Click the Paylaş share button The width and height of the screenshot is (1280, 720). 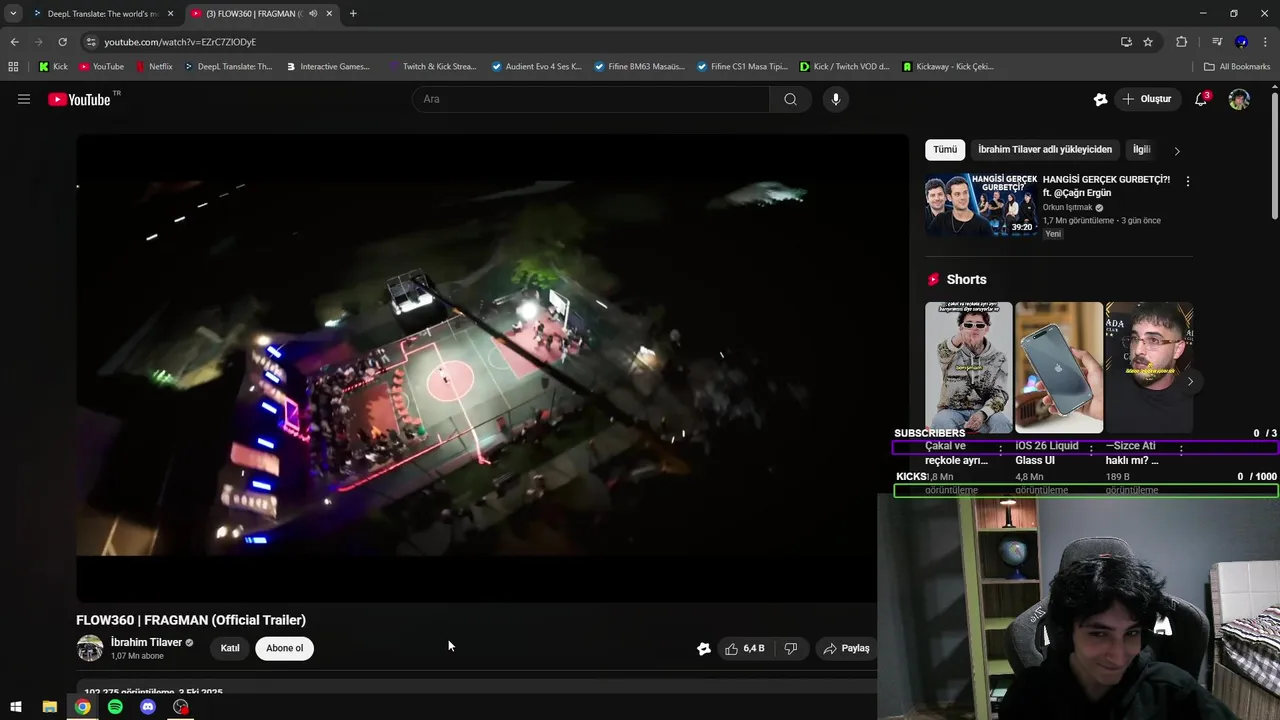pyautogui.click(x=847, y=648)
